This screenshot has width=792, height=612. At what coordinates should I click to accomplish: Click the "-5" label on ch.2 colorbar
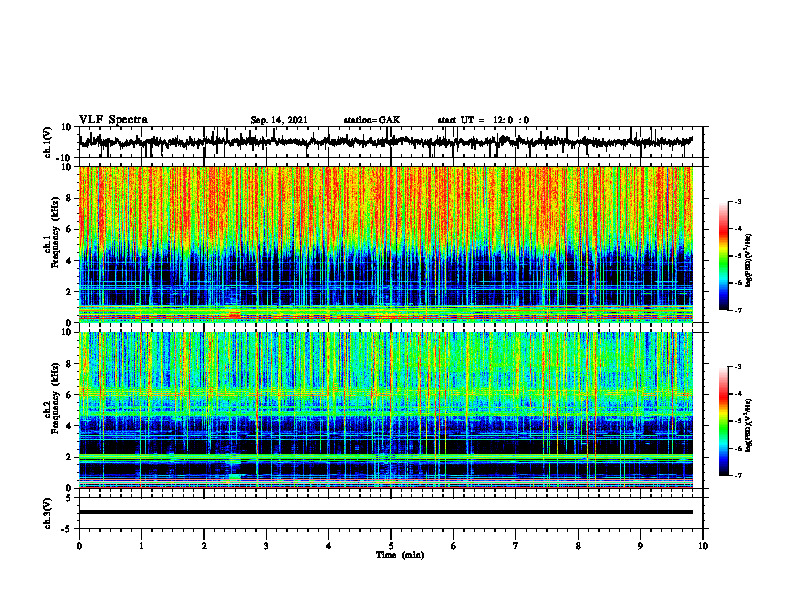(x=738, y=421)
